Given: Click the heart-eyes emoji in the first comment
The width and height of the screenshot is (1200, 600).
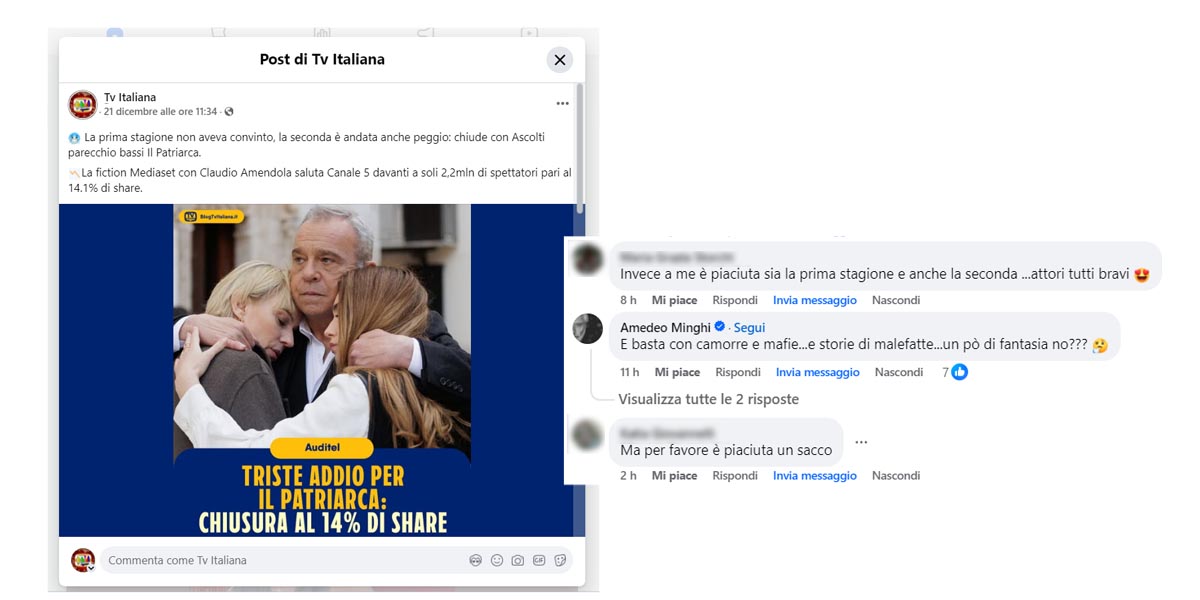Looking at the screenshot, I should coord(1143,273).
